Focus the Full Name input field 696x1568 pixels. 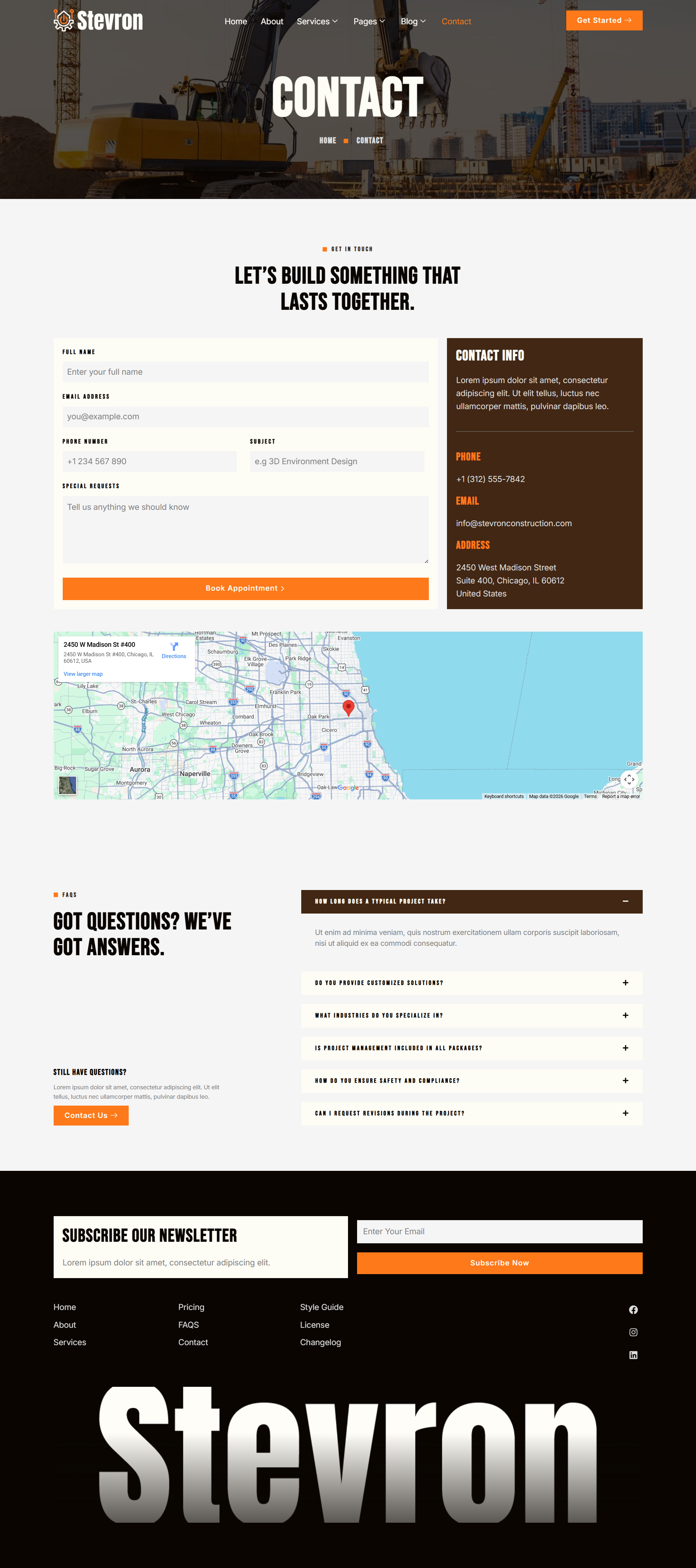point(245,372)
